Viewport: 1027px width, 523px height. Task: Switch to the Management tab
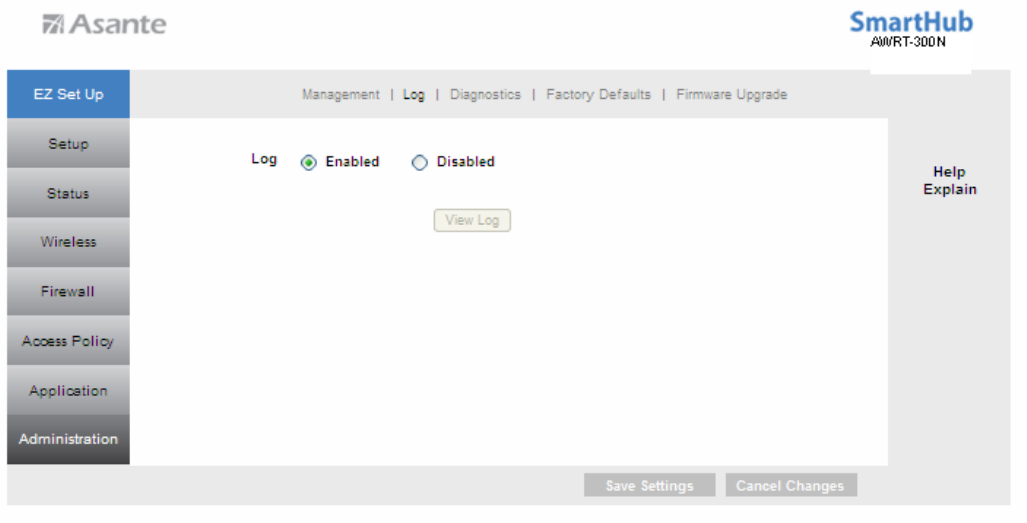pos(341,95)
